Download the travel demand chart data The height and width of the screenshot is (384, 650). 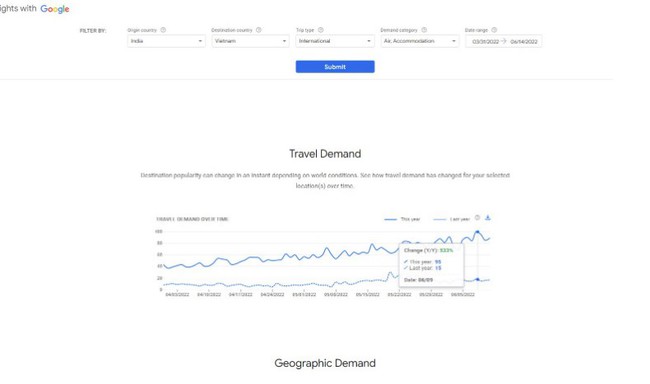[x=488, y=218]
